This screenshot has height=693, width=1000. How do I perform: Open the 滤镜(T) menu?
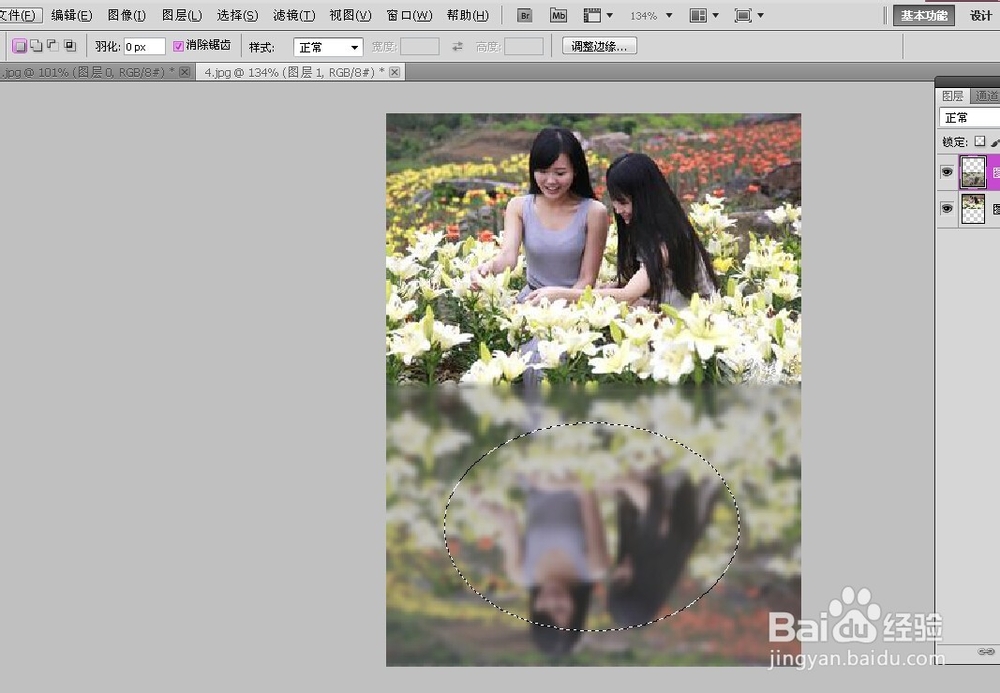[294, 15]
